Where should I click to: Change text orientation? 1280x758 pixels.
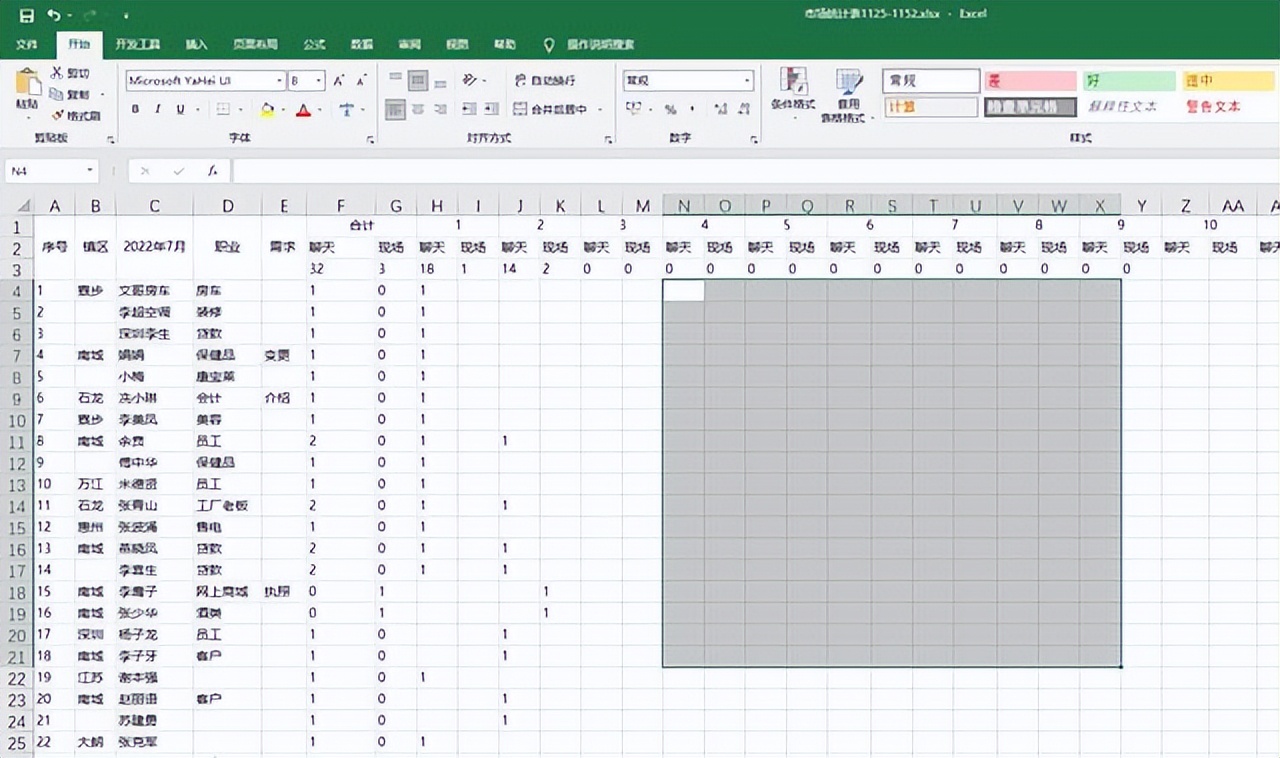469,80
